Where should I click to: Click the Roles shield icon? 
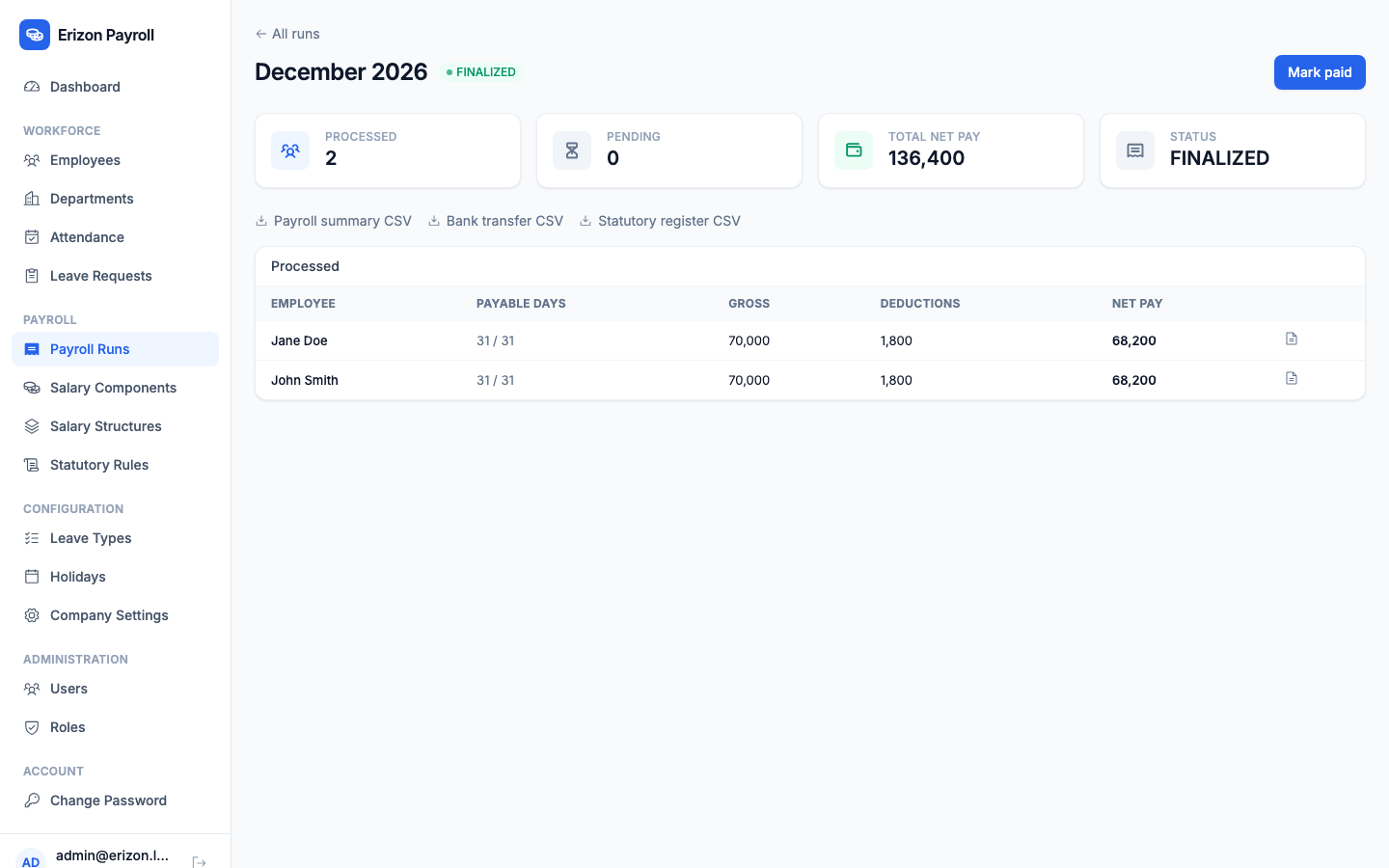32,727
